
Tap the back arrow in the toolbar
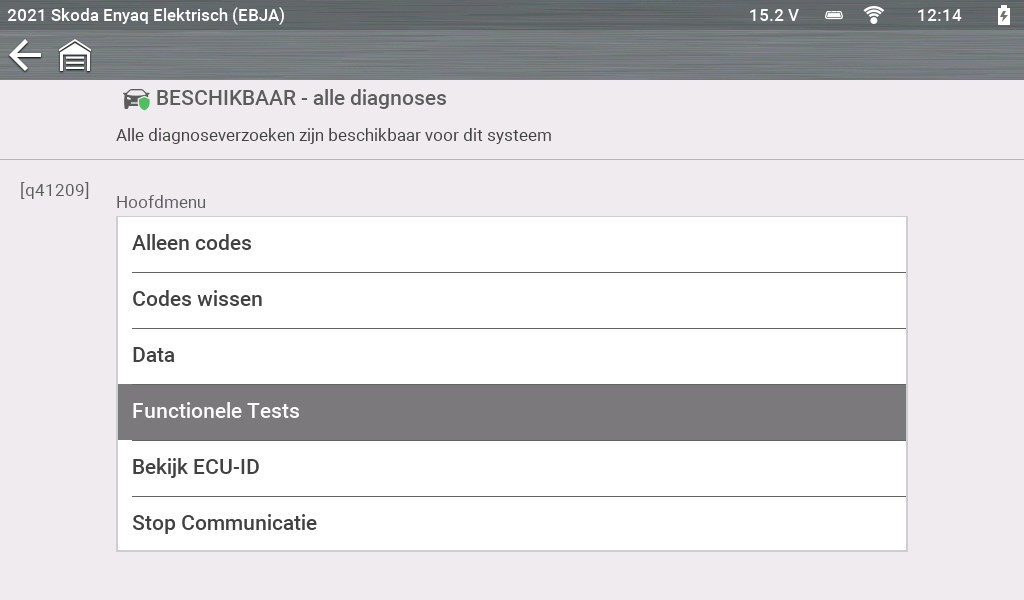click(25, 55)
